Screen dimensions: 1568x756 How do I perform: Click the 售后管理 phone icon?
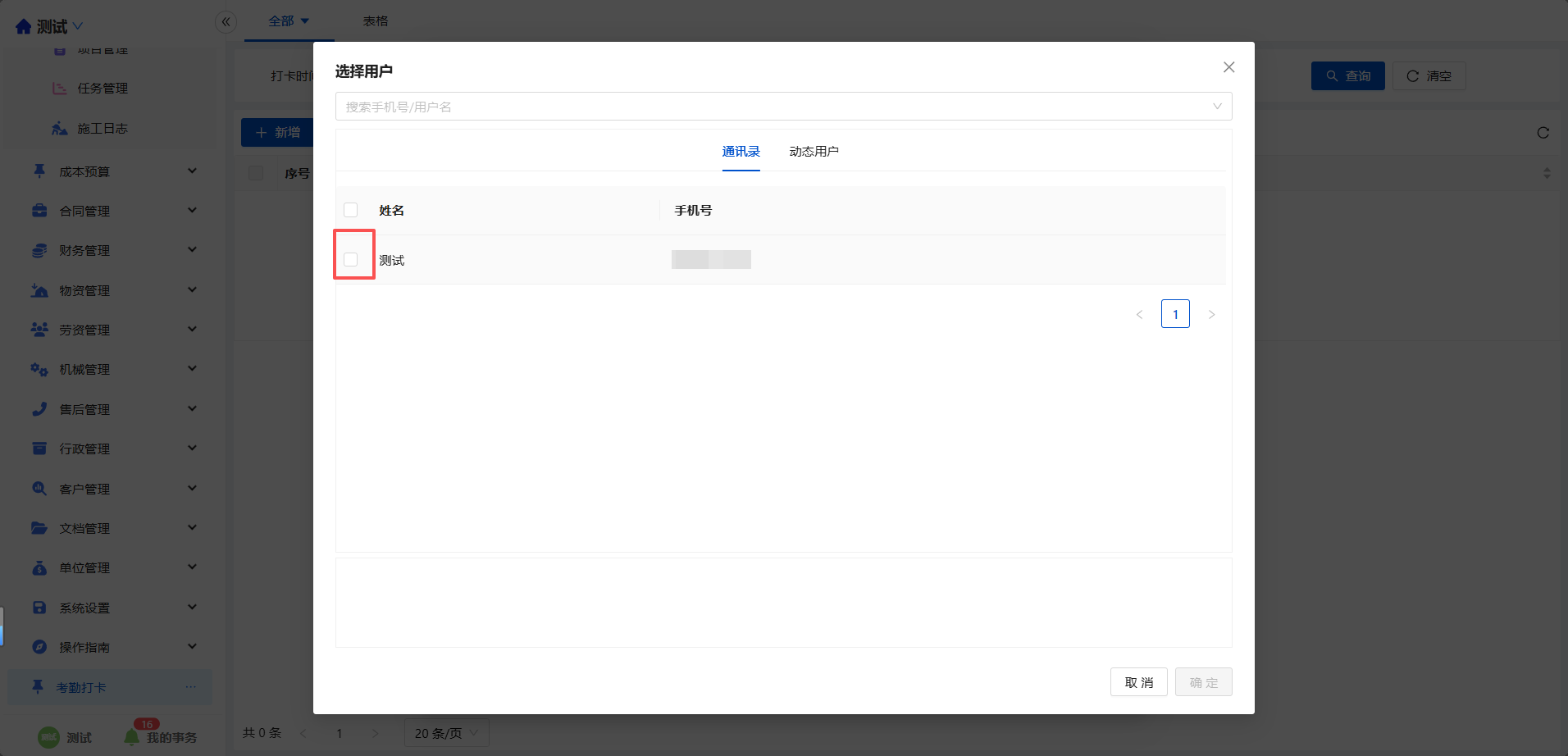pyautogui.click(x=39, y=409)
